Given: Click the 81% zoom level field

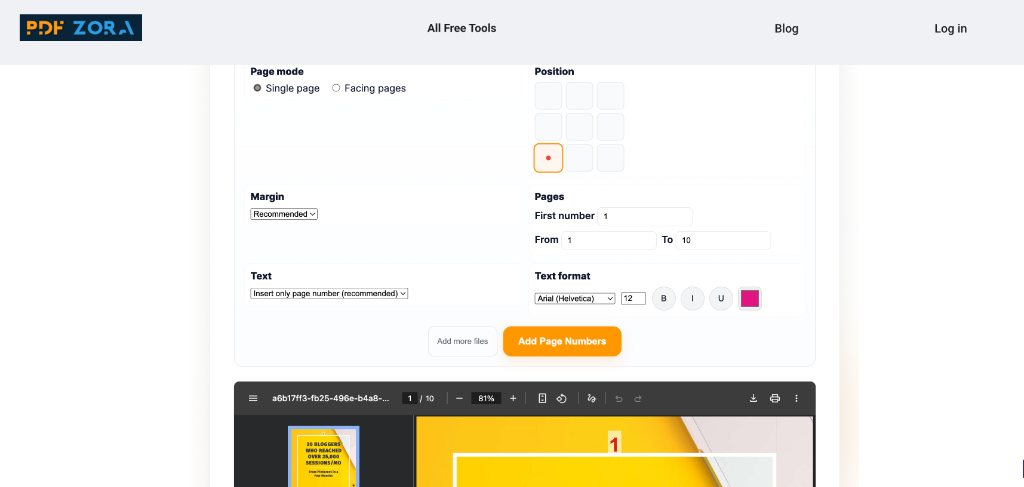Looking at the screenshot, I should (x=486, y=398).
